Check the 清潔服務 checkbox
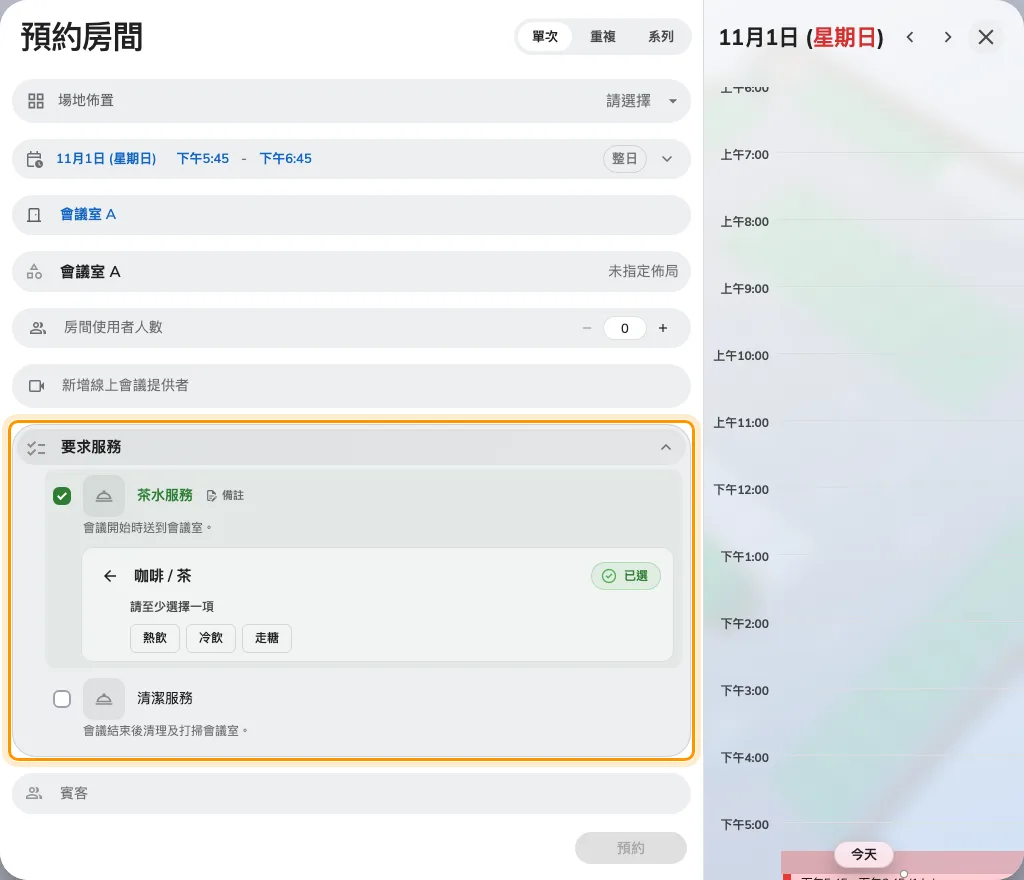This screenshot has height=880, width=1024. pos(62,699)
